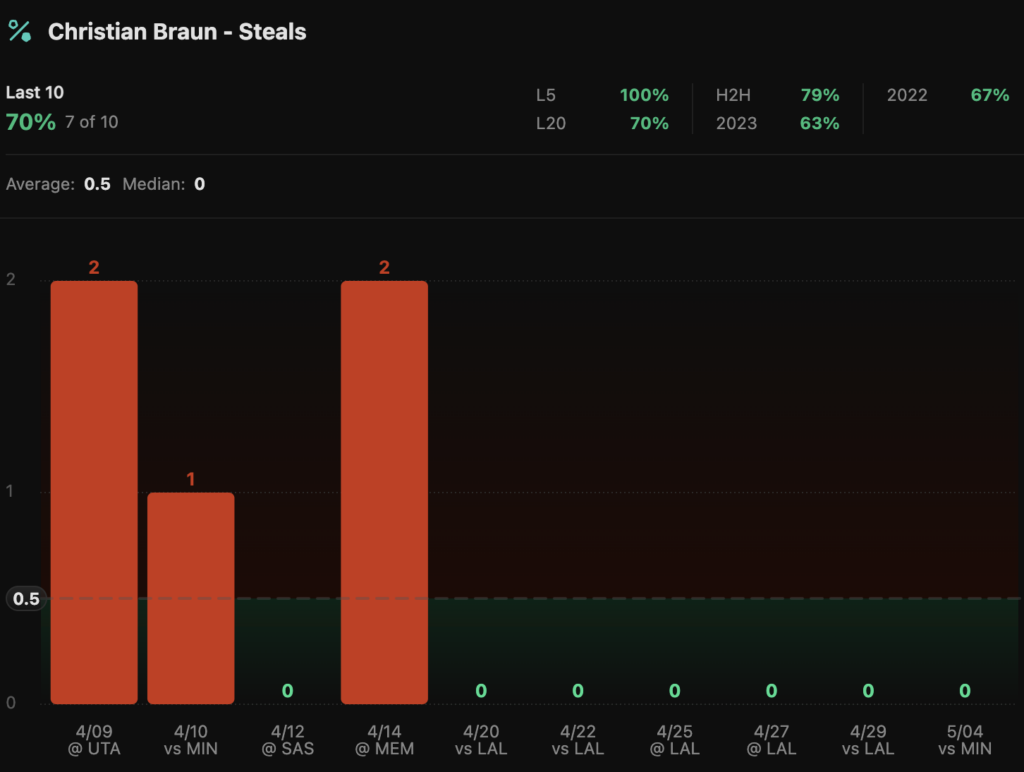Click the 4/14 @ MEM axis label
The image size is (1024, 772).
point(384,740)
